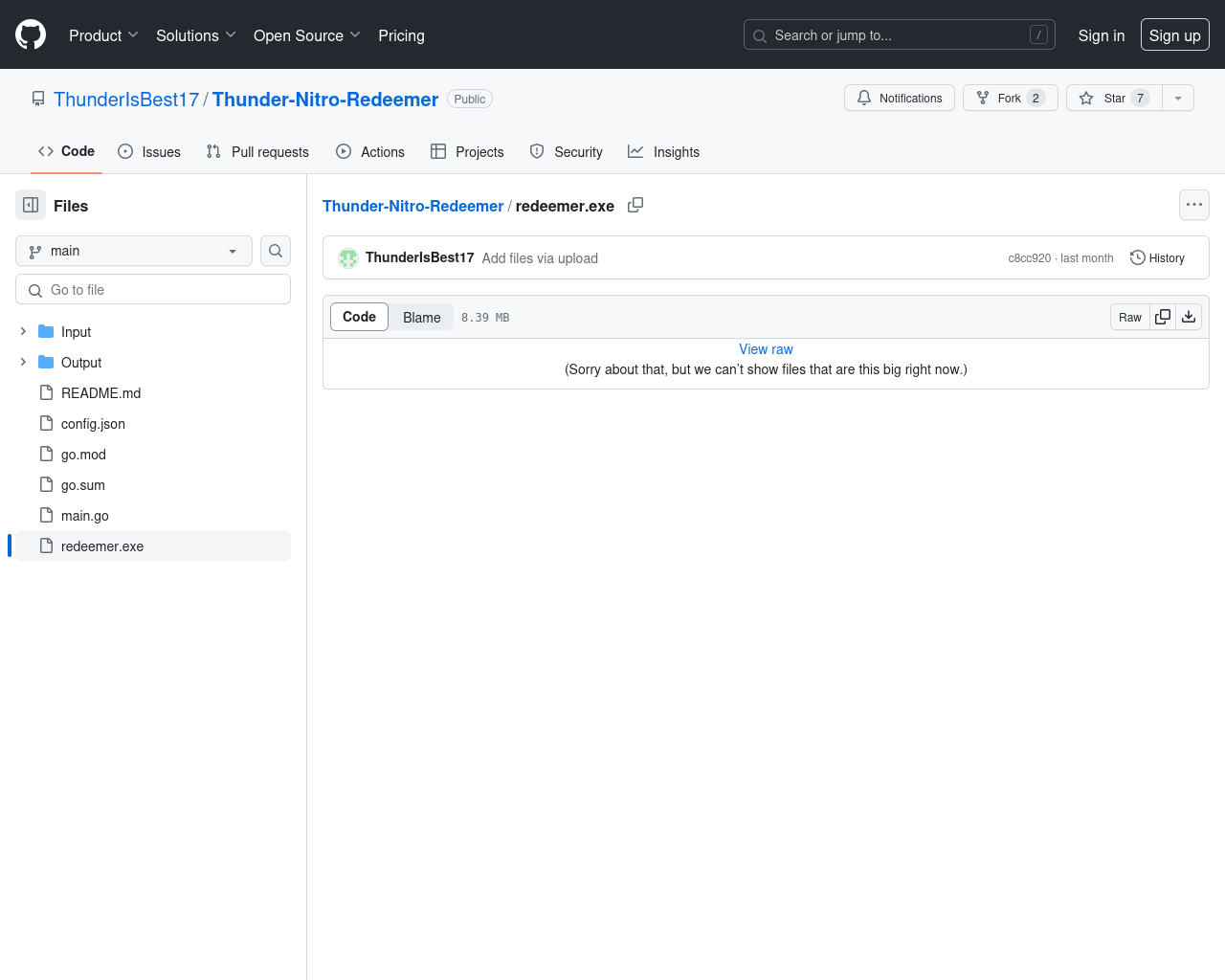Focus the Go to file input
1225x980 pixels.
click(x=153, y=289)
